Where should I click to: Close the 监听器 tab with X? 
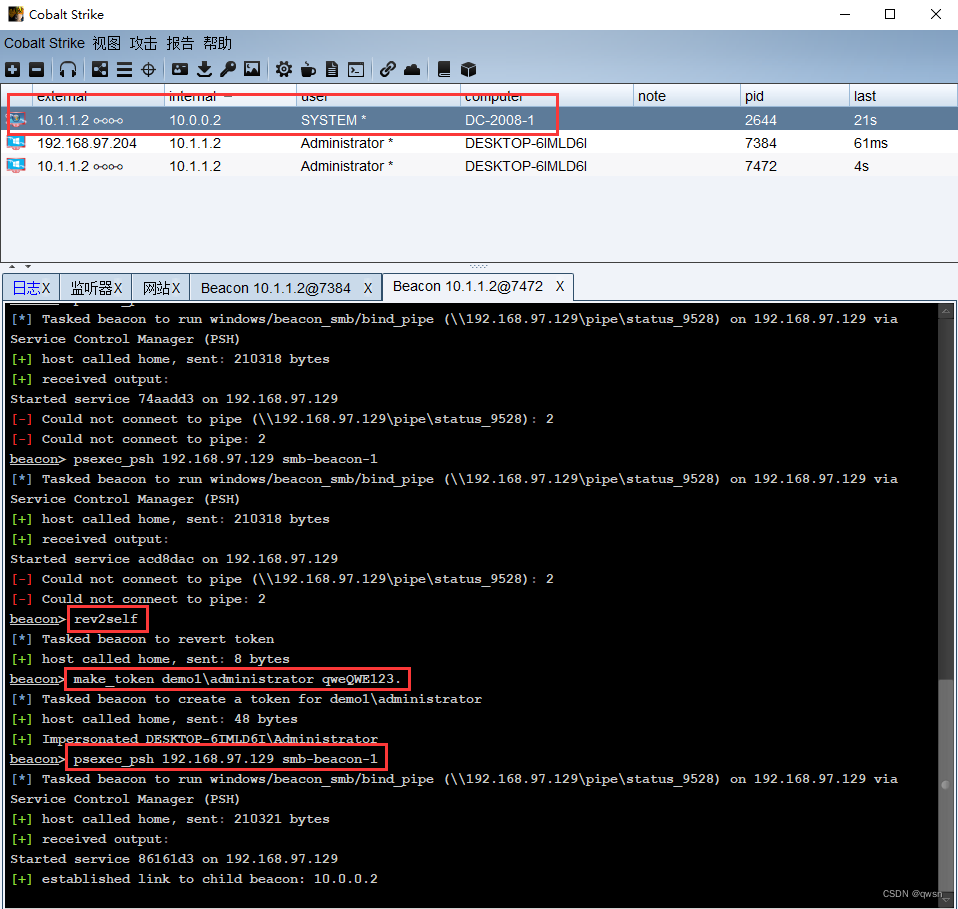(118, 288)
